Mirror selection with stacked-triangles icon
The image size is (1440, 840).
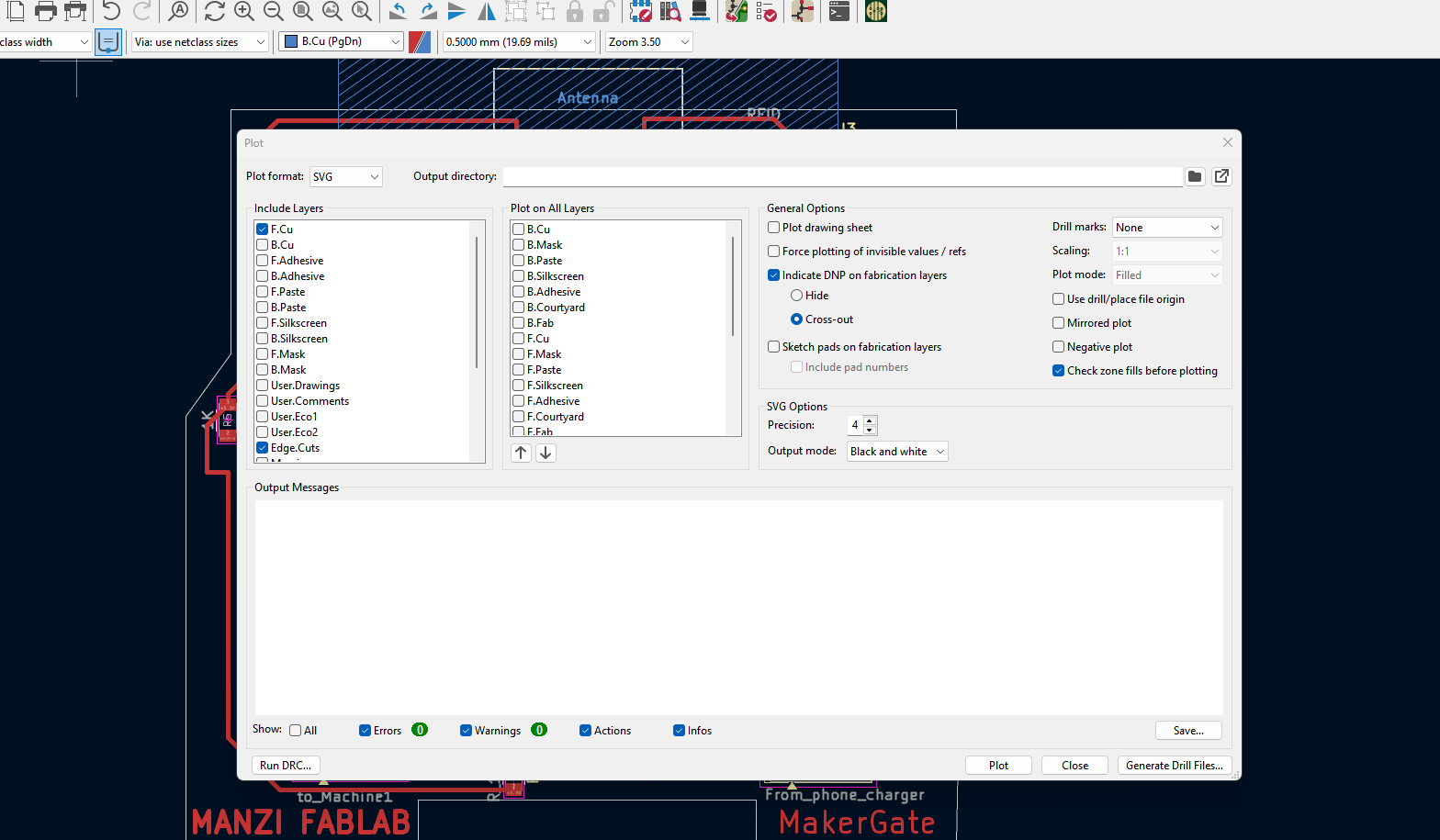pos(456,11)
